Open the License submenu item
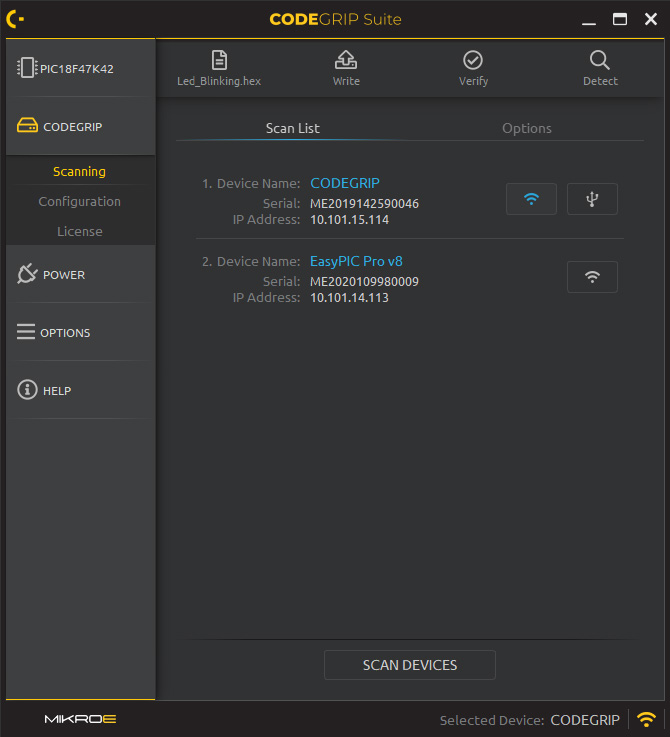 (x=79, y=231)
